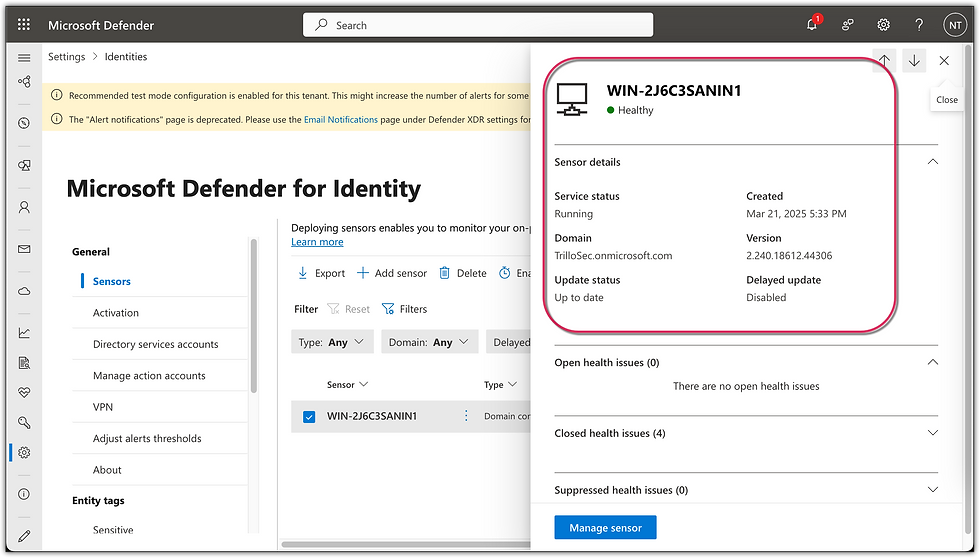Open the NT account avatar
Image resolution: width=980 pixels, height=558 pixels.
[955, 25]
